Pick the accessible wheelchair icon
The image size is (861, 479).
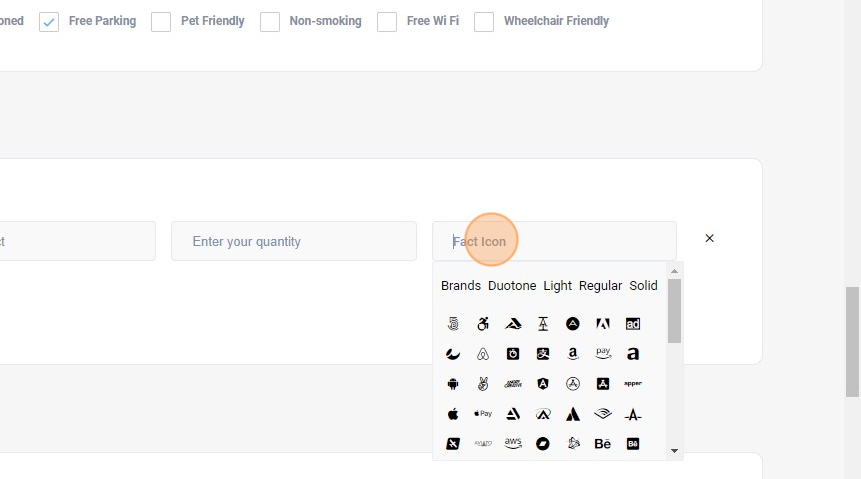(x=483, y=324)
